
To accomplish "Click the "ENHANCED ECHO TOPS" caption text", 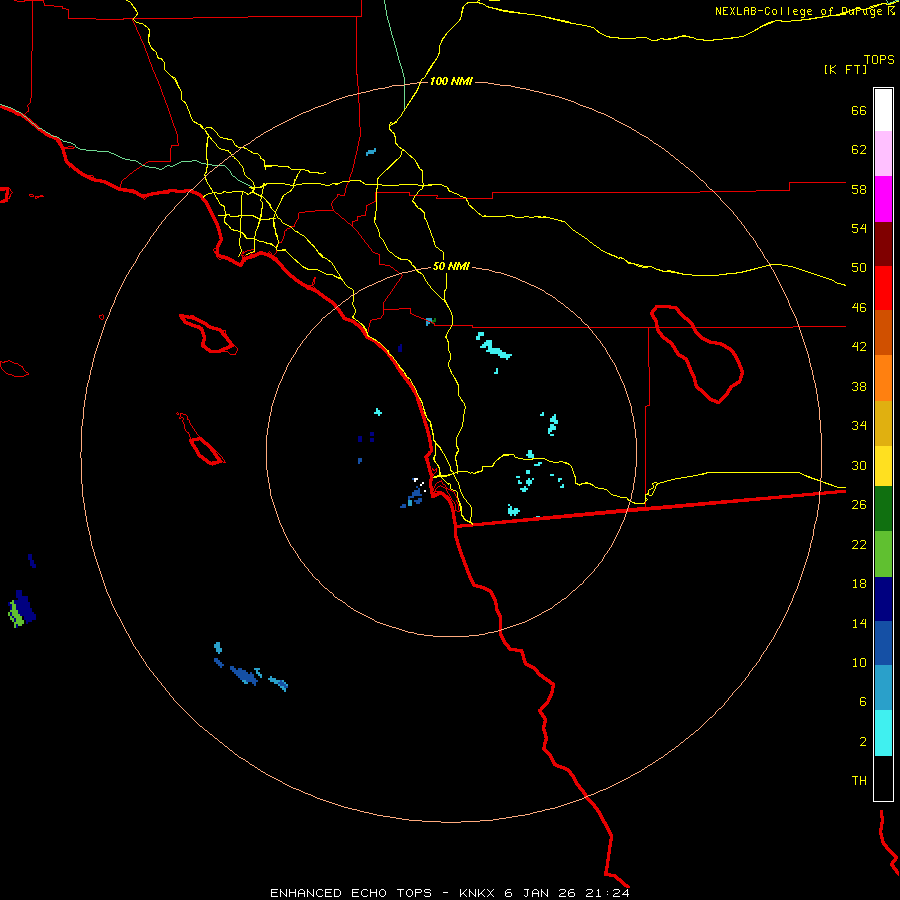I will point(351,893).
